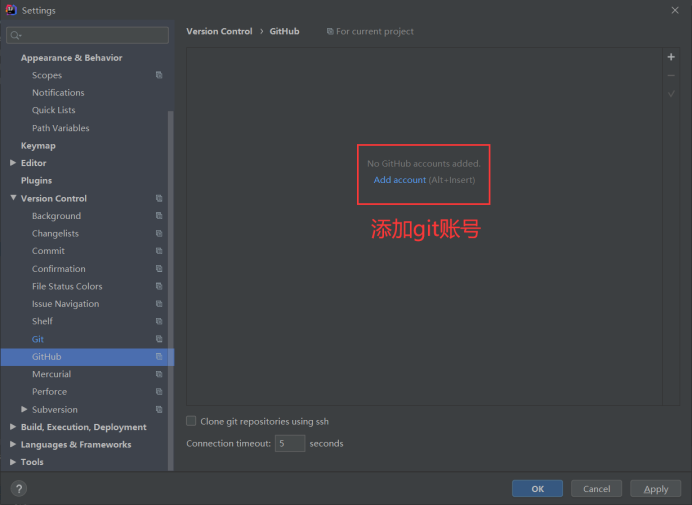The width and height of the screenshot is (692, 505).
Task: Expand the Tools settings group
Action: point(13,462)
